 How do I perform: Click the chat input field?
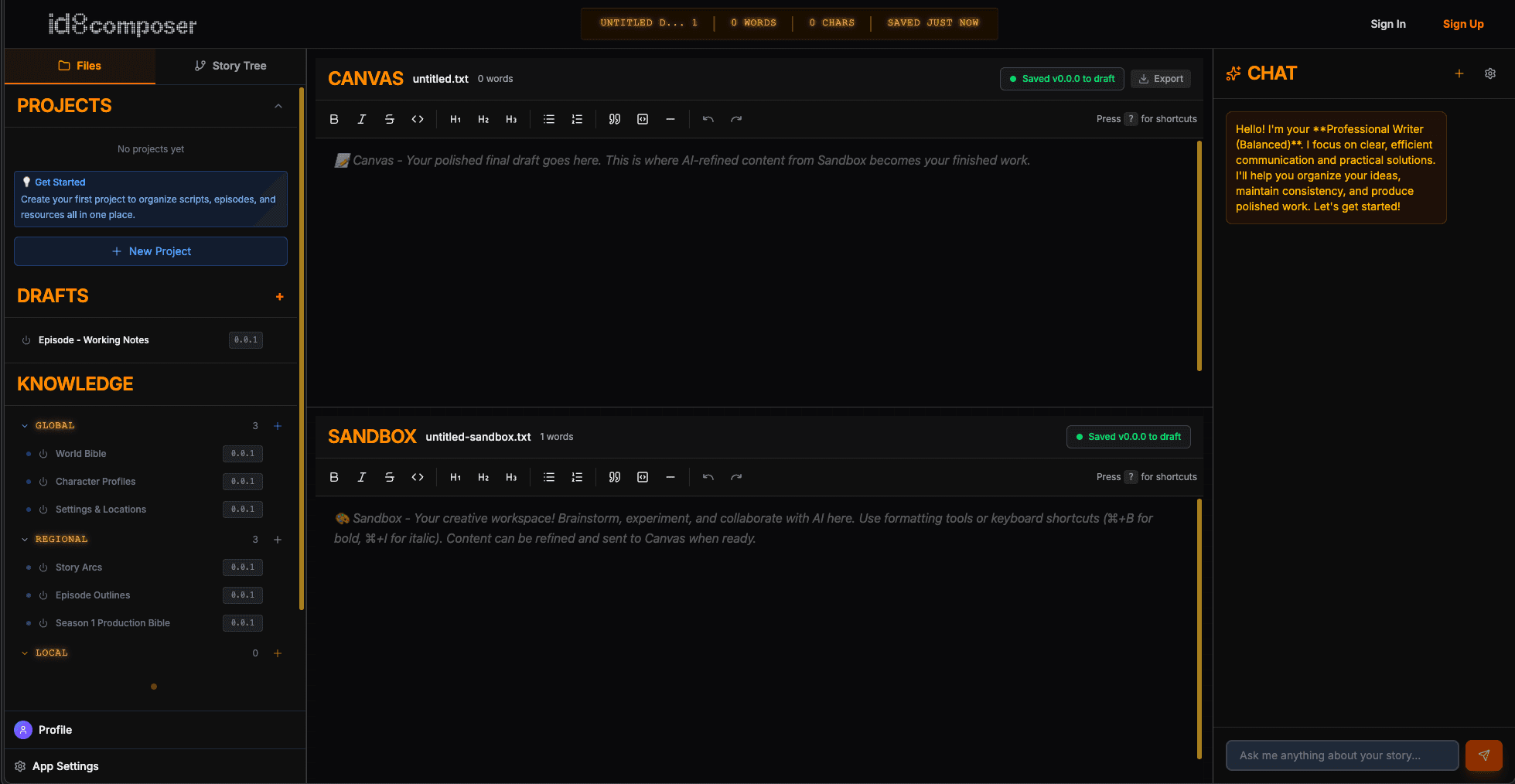pyautogui.click(x=1342, y=755)
